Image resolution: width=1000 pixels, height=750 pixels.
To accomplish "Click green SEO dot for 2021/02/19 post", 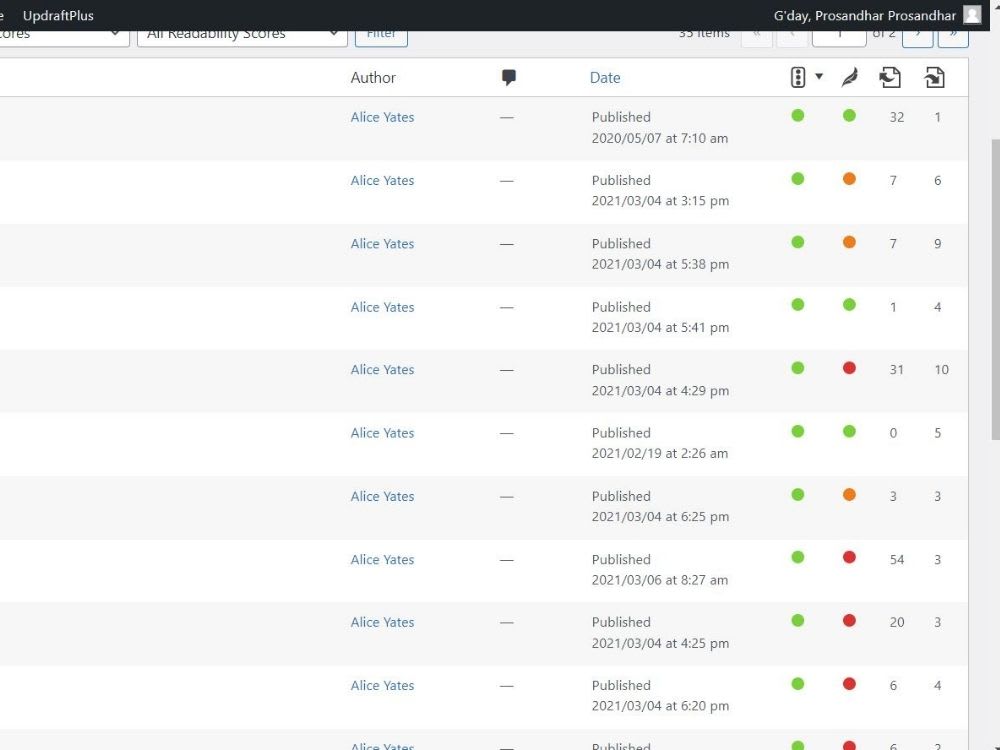I will coord(798,431).
